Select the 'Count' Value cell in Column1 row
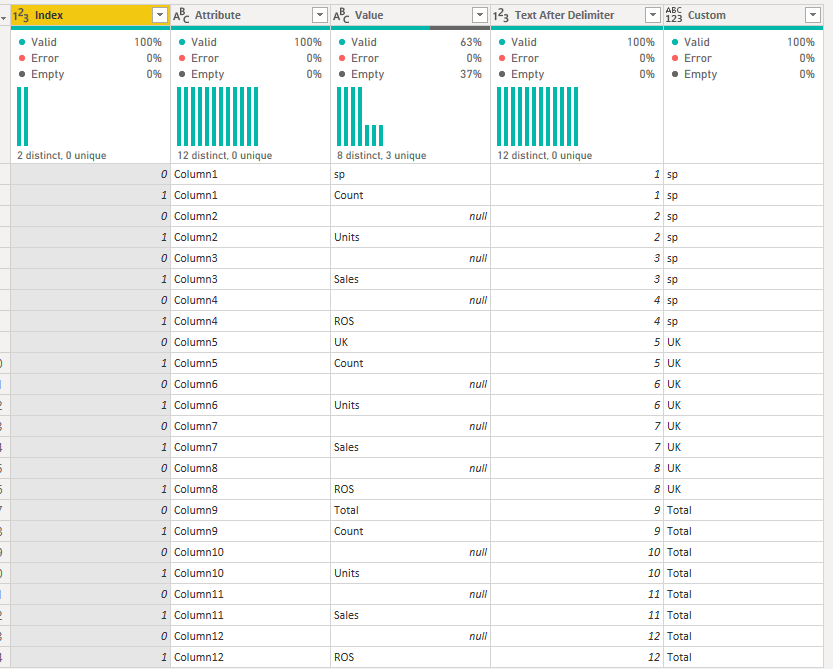The height and width of the screenshot is (669, 833). (410, 196)
